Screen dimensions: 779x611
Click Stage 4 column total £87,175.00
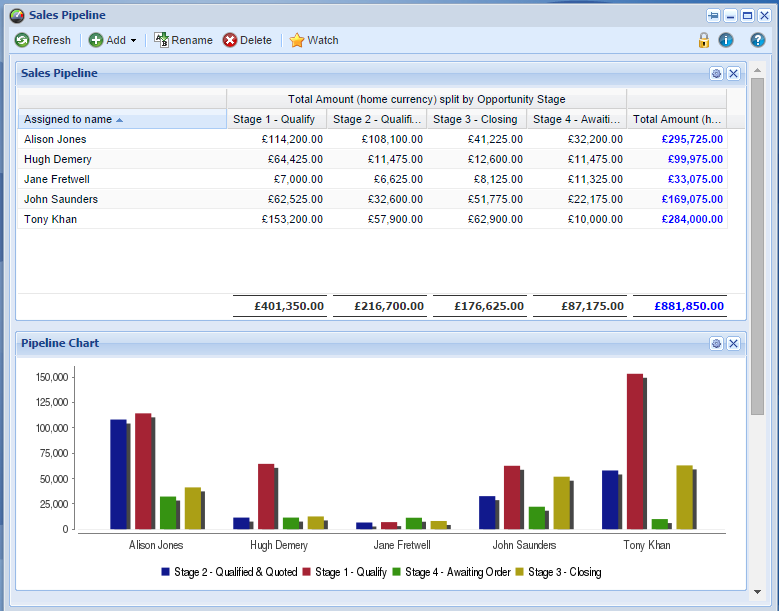[x=592, y=306]
